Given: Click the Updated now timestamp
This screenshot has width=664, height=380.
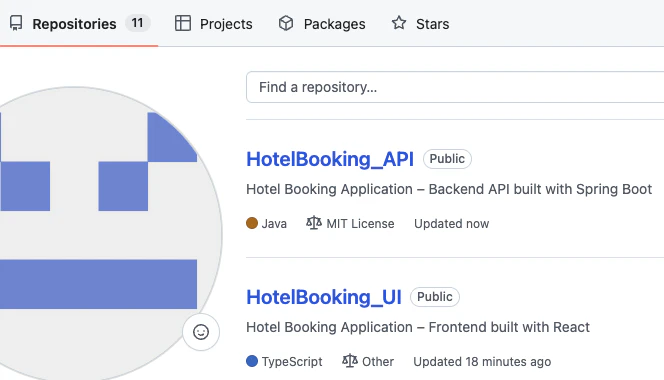Looking at the screenshot, I should tap(451, 224).
